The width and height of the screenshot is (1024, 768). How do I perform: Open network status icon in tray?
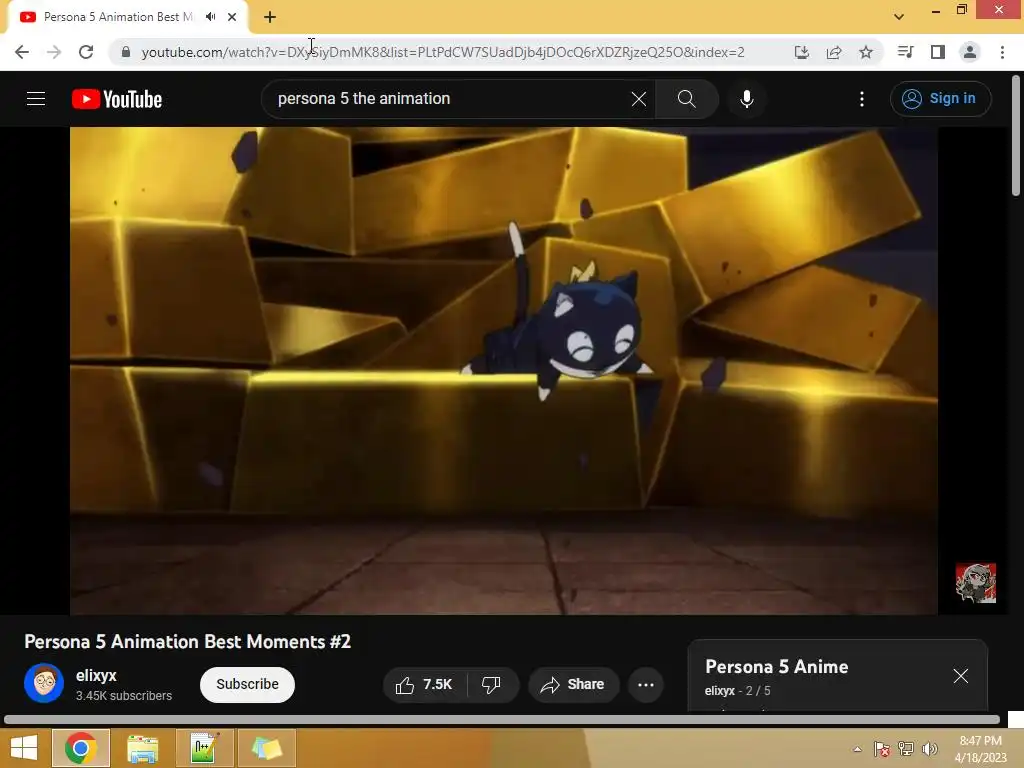pyautogui.click(x=906, y=749)
